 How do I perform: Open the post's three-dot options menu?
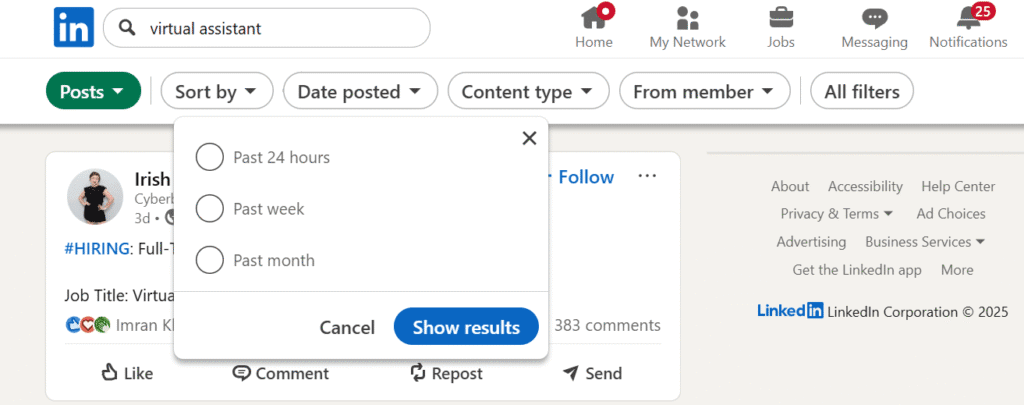pos(647,176)
